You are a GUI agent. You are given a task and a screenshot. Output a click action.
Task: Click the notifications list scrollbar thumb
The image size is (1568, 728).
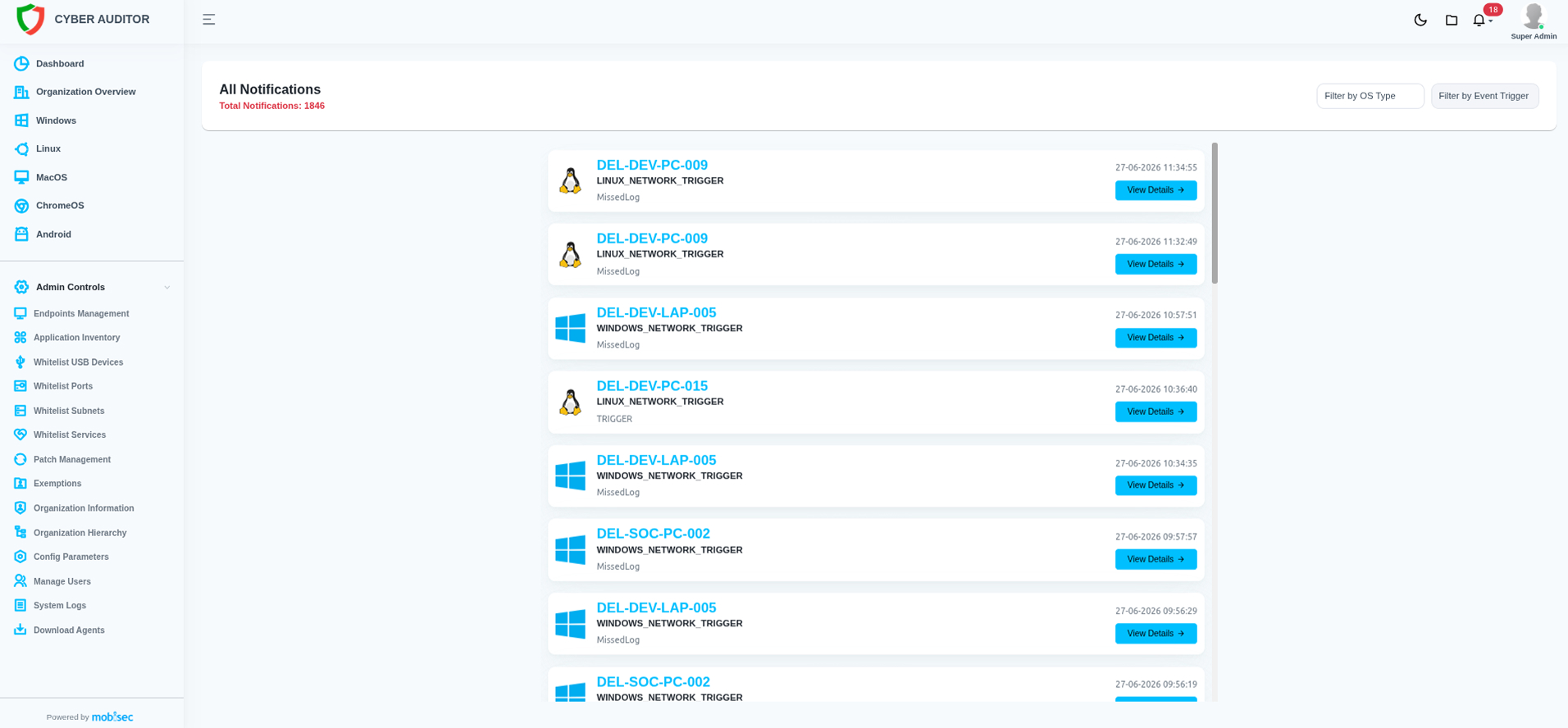(x=1215, y=213)
